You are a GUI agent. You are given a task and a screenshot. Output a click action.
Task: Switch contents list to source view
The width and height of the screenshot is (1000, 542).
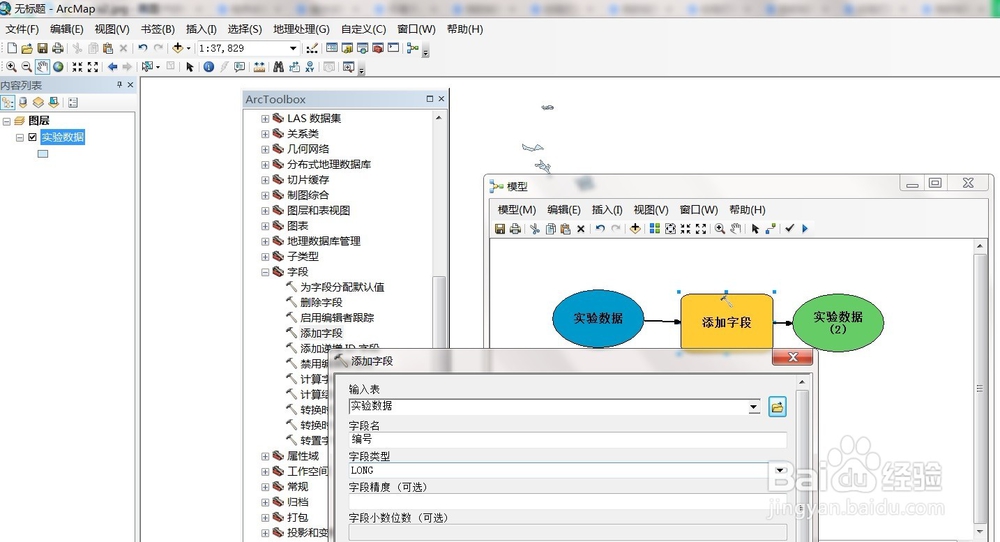coord(23,103)
